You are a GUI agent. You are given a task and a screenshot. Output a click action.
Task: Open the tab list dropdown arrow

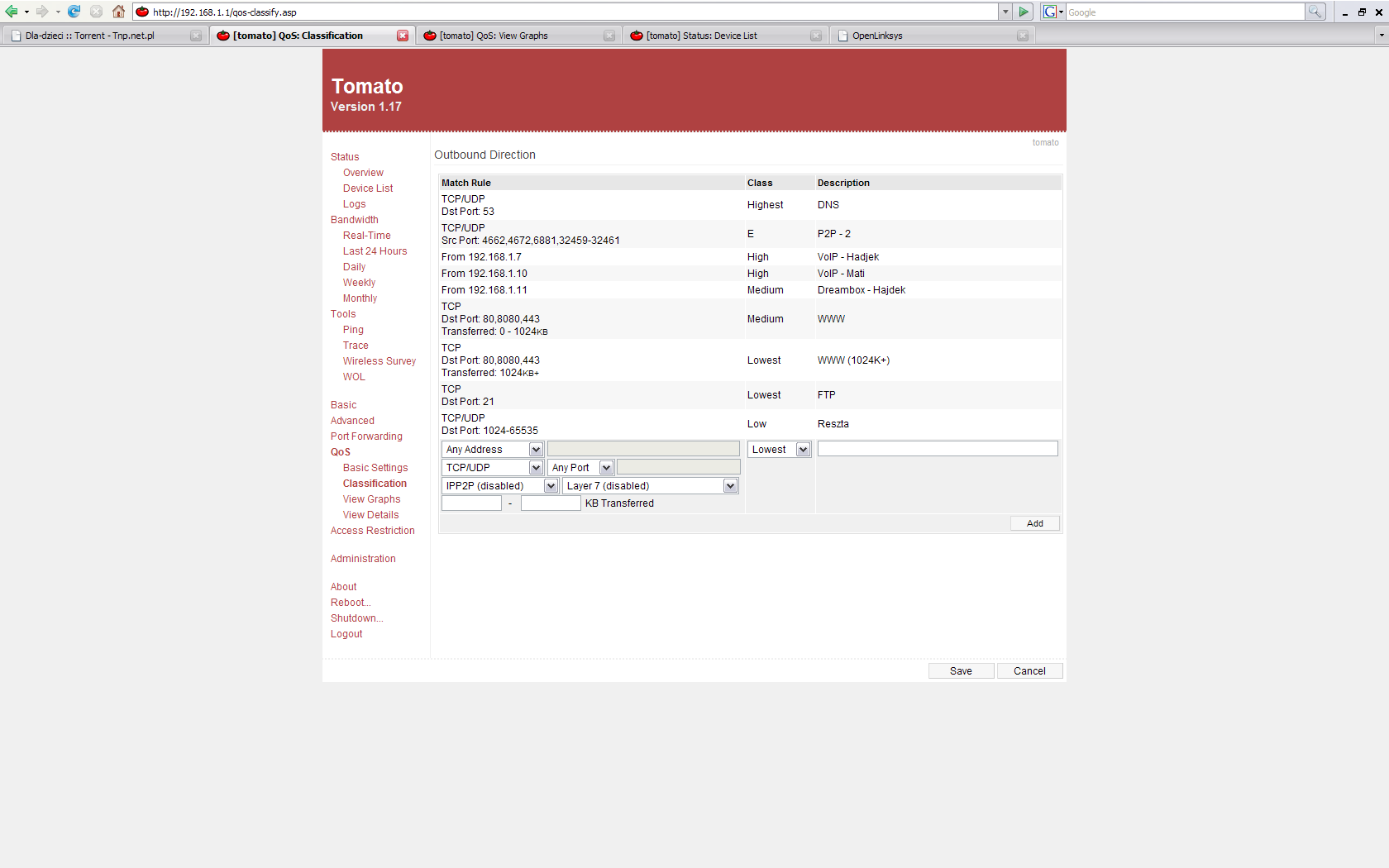point(1381,36)
